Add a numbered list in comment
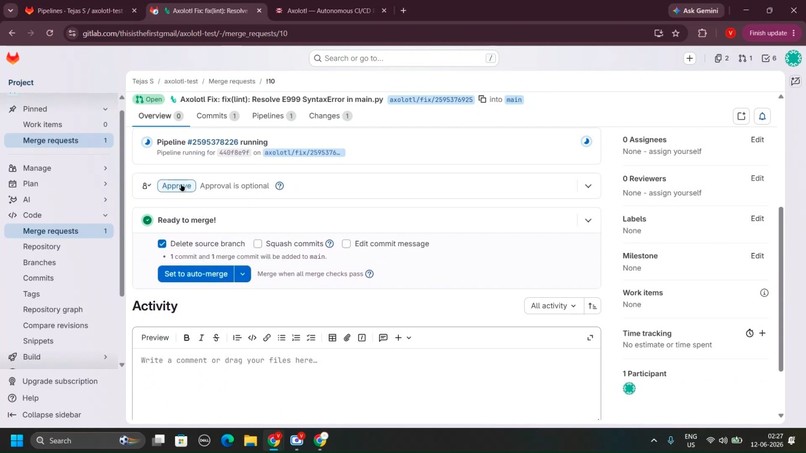Viewport: 806px width, 453px height. tap(296, 338)
